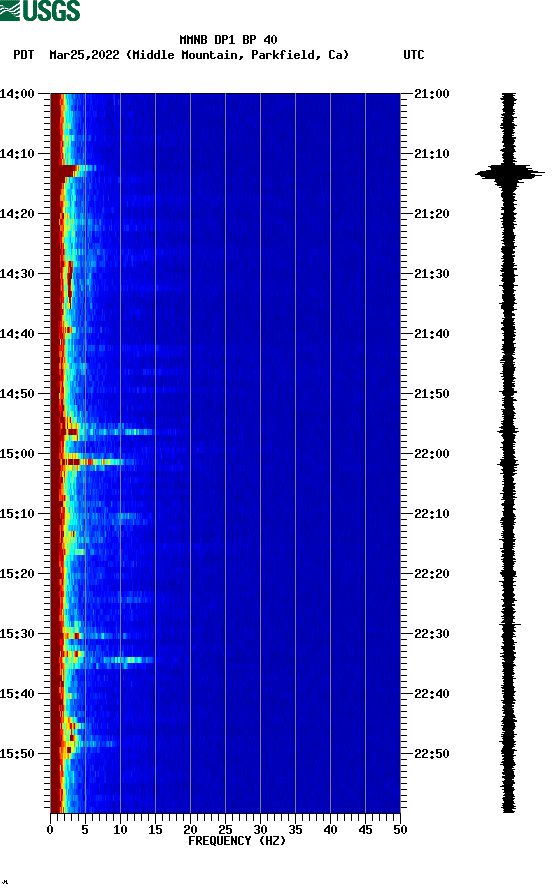Click the 14:40 PDT time label

tap(17, 334)
